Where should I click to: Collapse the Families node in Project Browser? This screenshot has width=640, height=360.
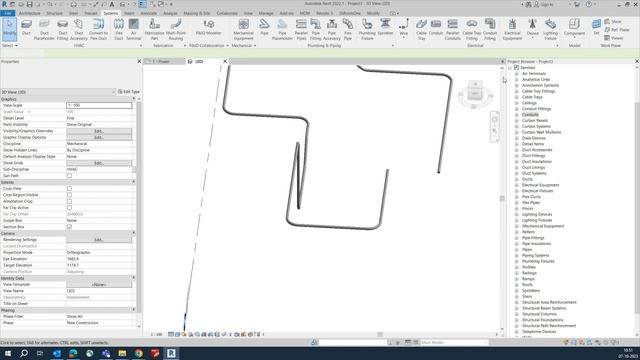pos(510,68)
